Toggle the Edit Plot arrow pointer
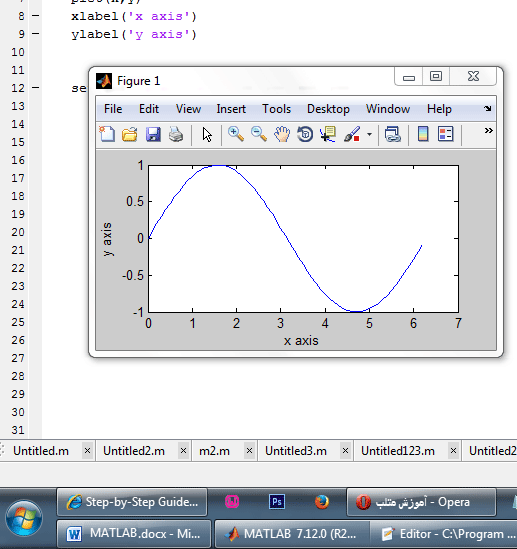Image resolution: width=517 pixels, height=549 pixels. tap(207, 134)
